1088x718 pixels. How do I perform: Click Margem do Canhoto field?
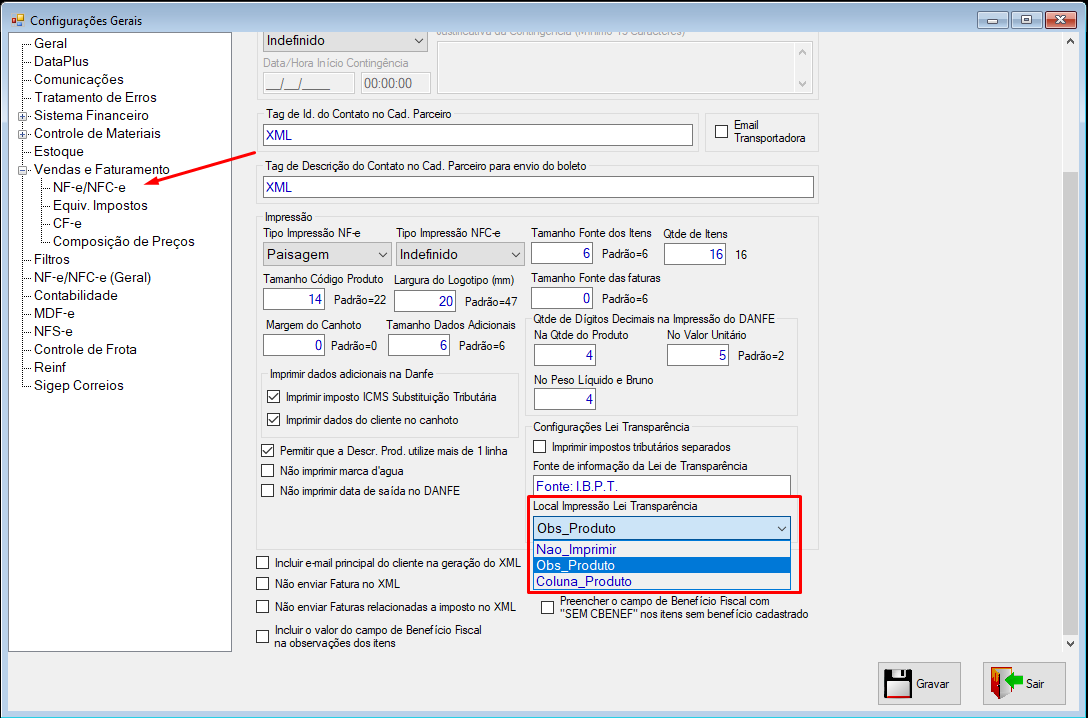[x=294, y=345]
